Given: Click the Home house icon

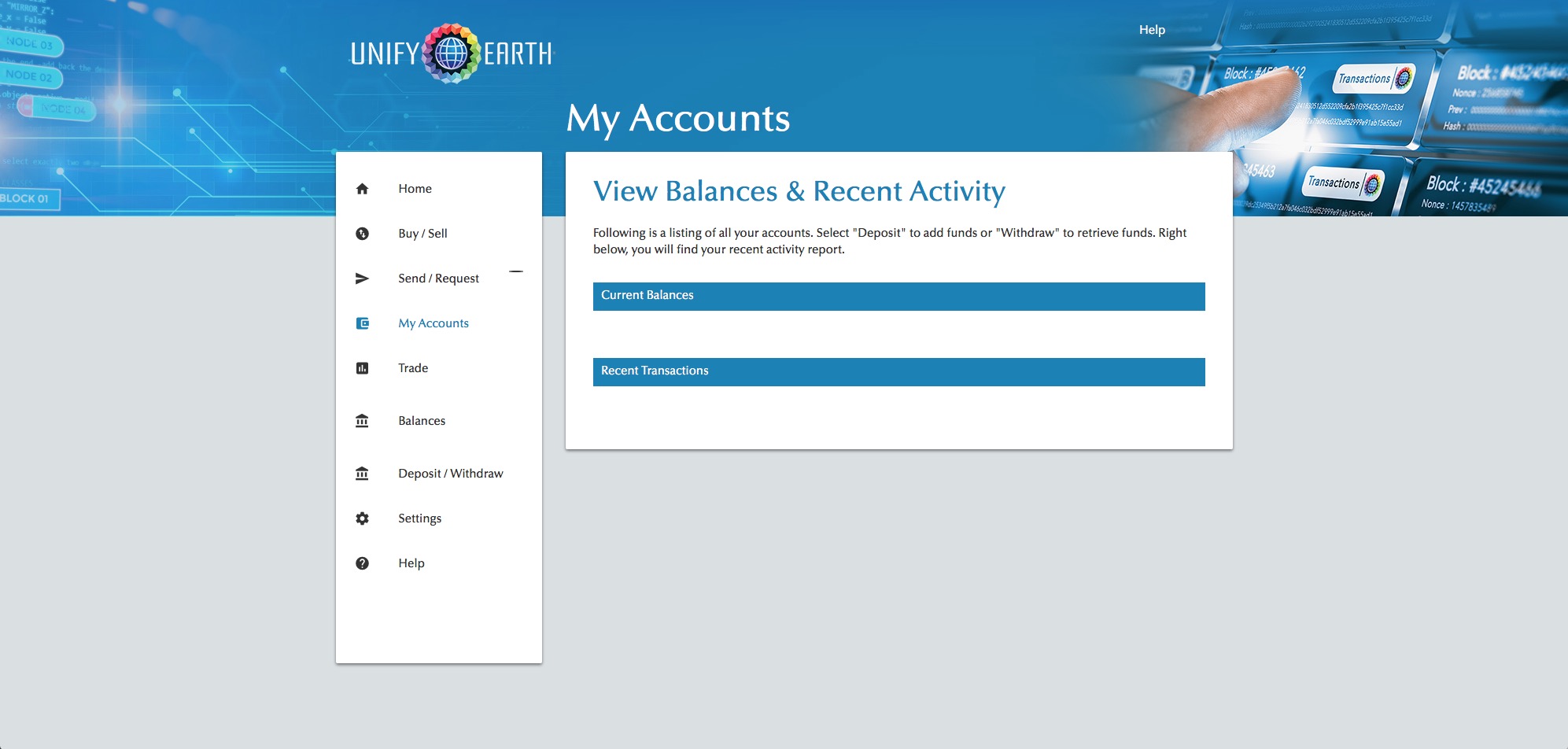Looking at the screenshot, I should (362, 189).
